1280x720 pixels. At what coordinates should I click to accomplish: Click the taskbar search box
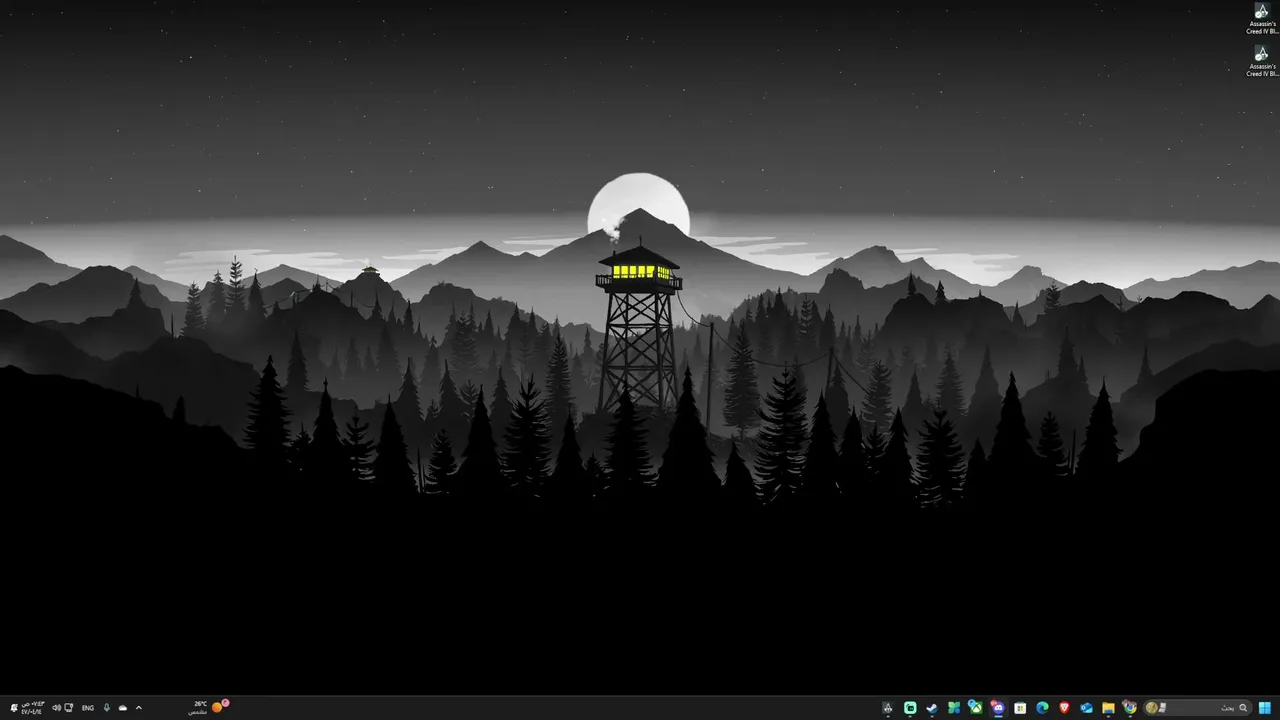(1196, 708)
